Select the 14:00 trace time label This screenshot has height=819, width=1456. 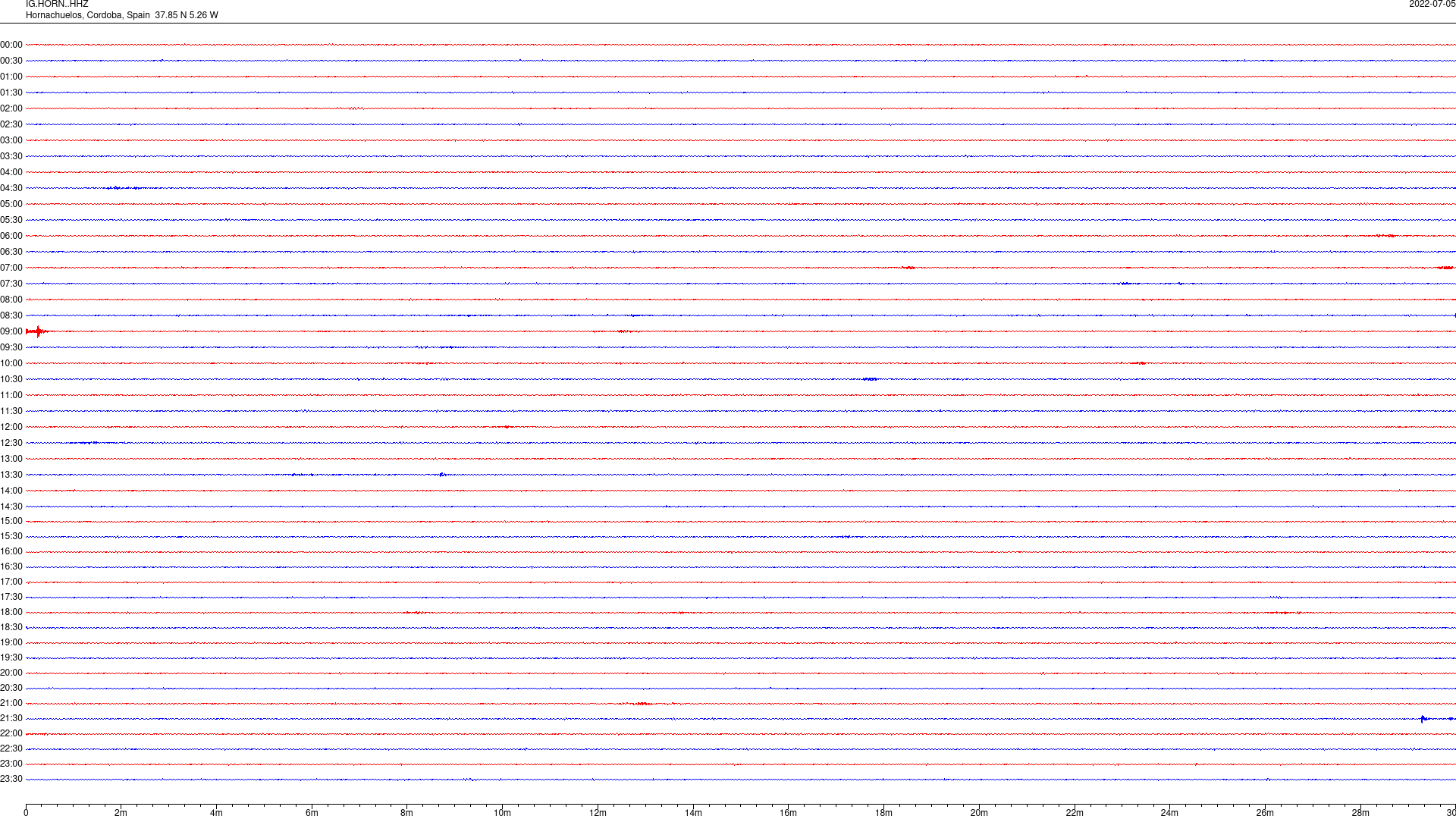(x=11, y=491)
